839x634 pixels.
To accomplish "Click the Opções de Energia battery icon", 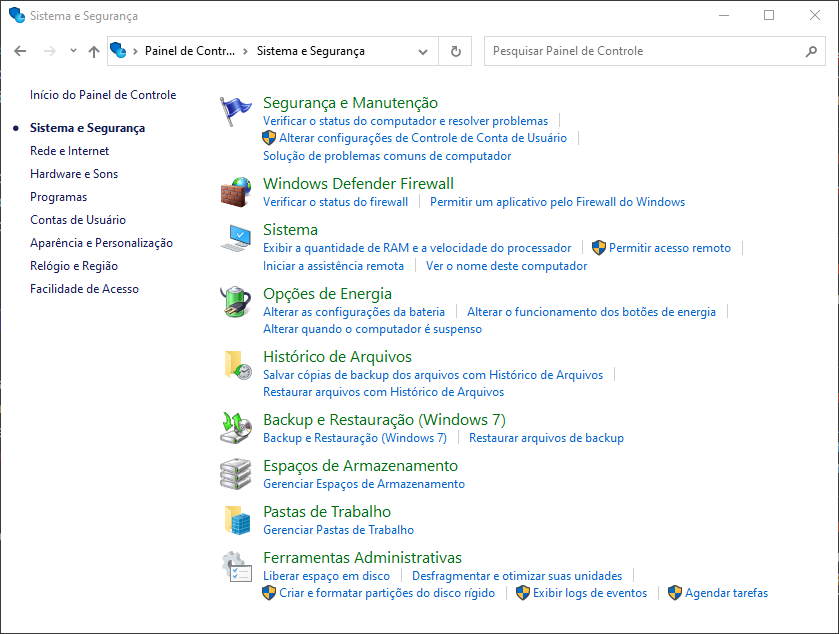I will coord(236,301).
